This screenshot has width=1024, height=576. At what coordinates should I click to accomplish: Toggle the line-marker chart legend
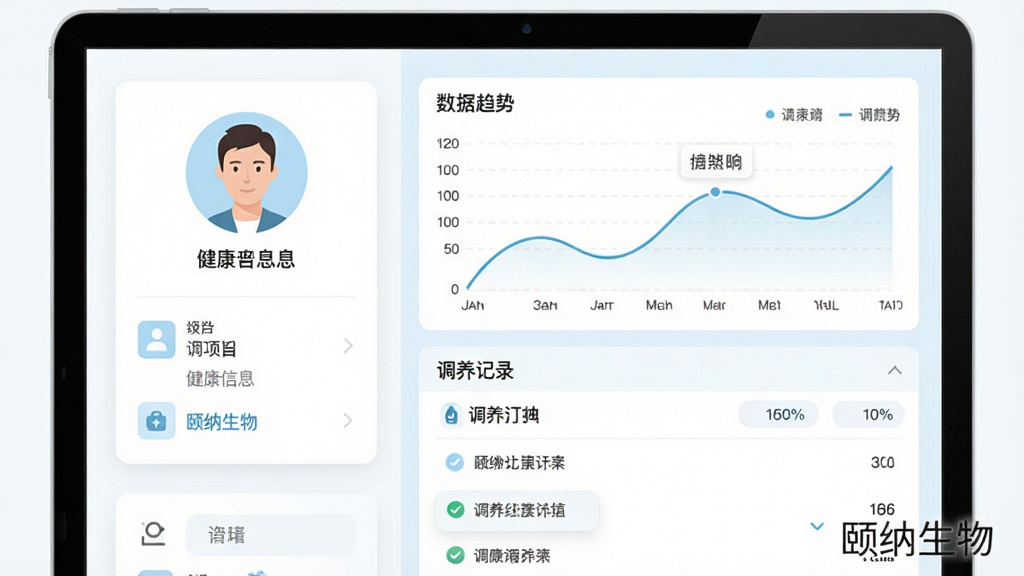point(869,115)
